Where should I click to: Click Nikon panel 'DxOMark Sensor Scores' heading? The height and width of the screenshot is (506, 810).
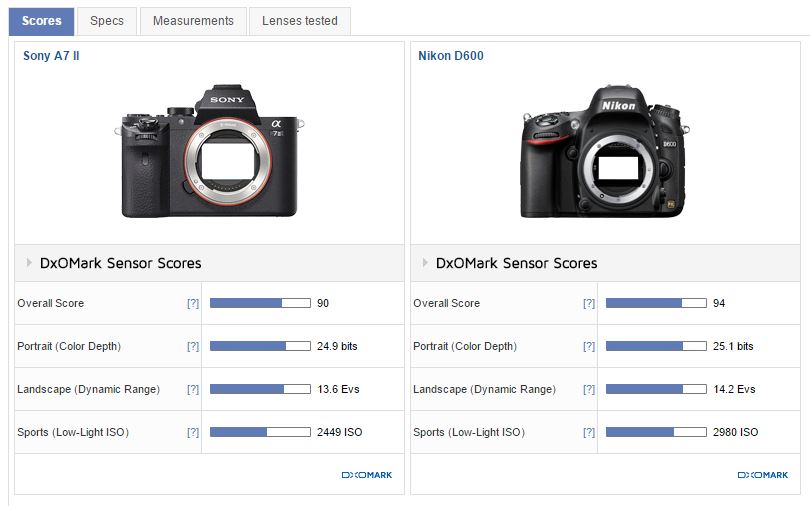[x=517, y=263]
